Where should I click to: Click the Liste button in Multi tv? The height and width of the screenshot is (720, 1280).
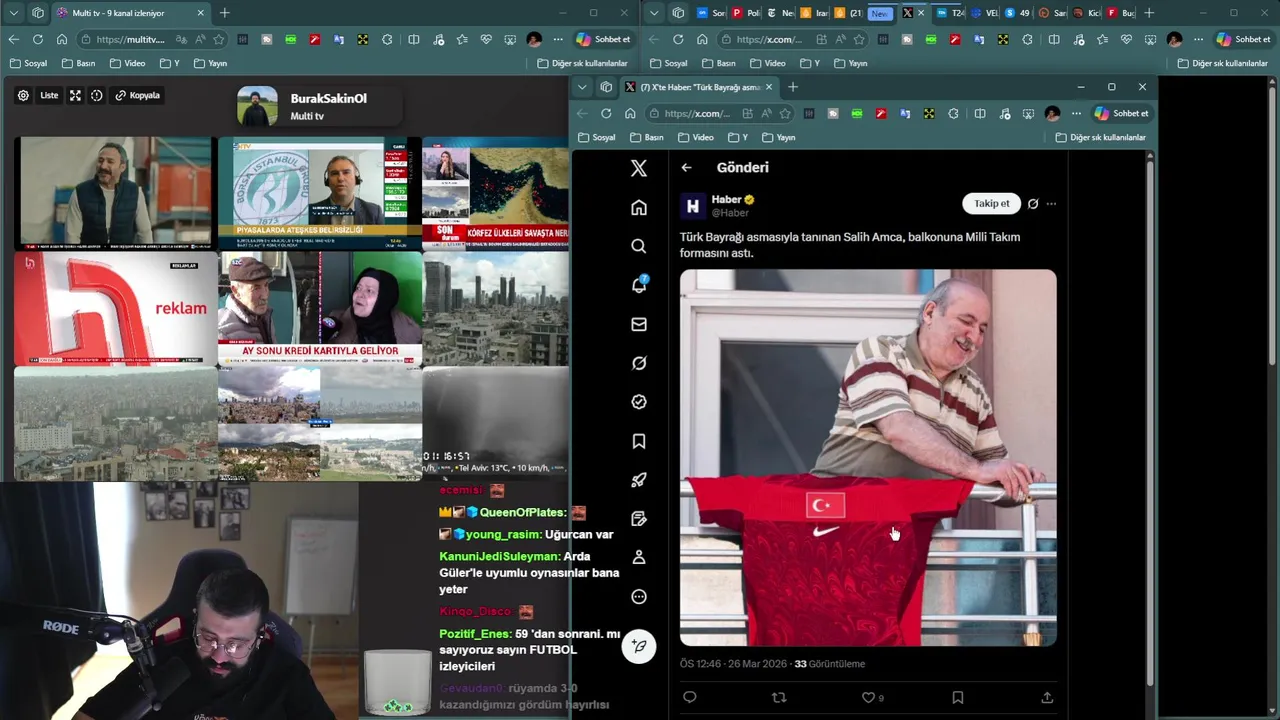pyautogui.click(x=49, y=96)
